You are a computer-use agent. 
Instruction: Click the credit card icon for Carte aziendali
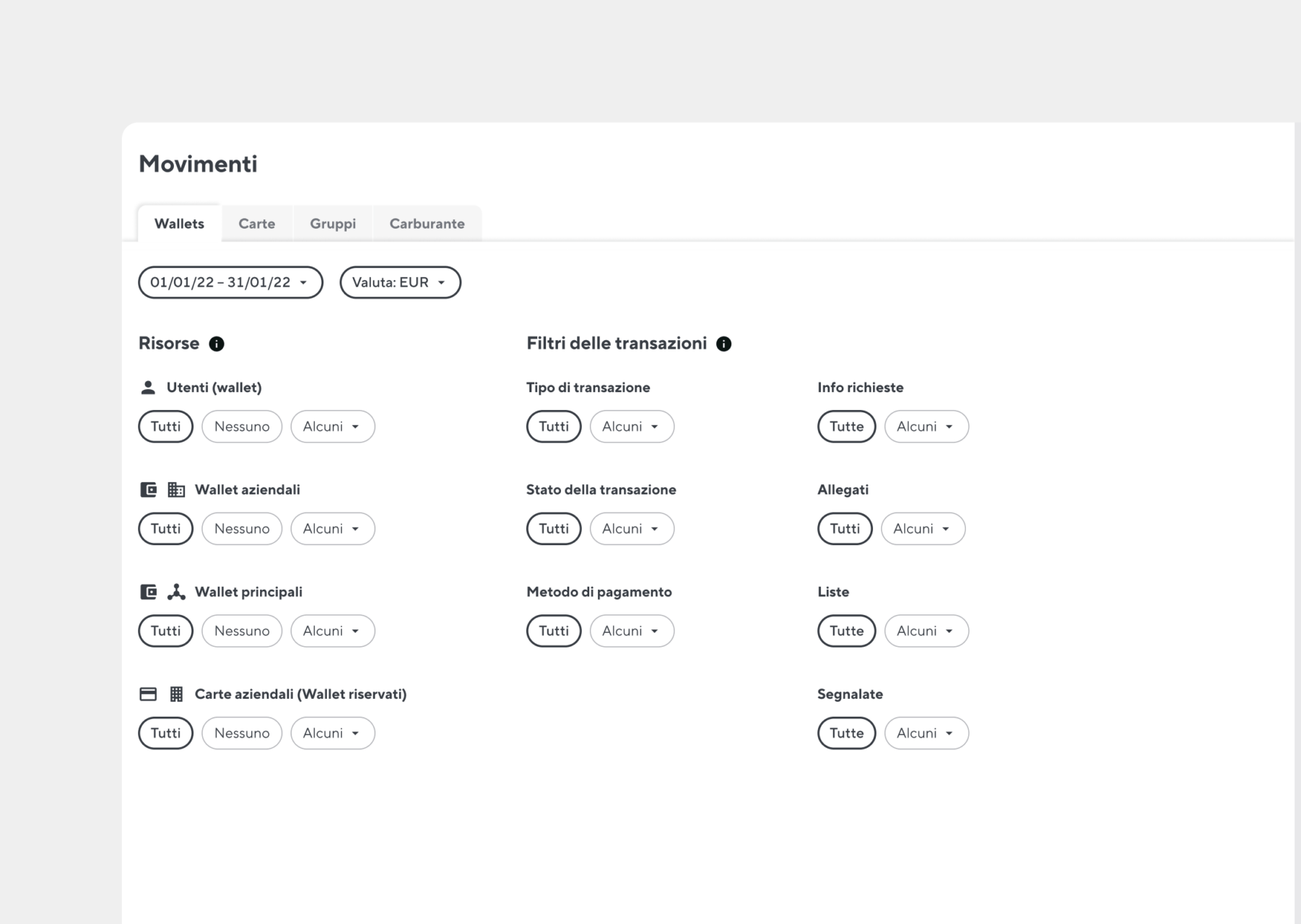(x=148, y=694)
